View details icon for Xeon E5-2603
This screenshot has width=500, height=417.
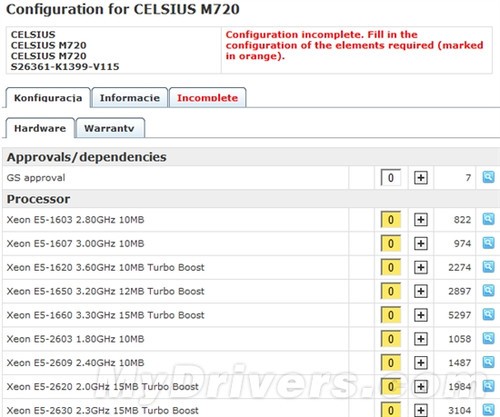click(x=488, y=338)
